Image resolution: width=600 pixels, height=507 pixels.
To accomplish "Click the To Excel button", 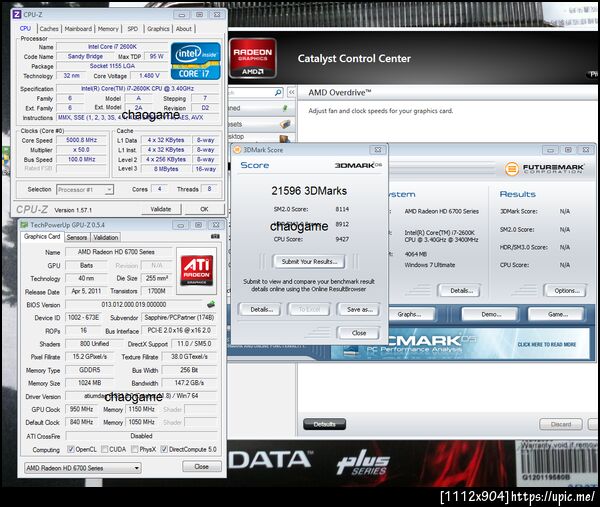I will pyautogui.click(x=309, y=309).
